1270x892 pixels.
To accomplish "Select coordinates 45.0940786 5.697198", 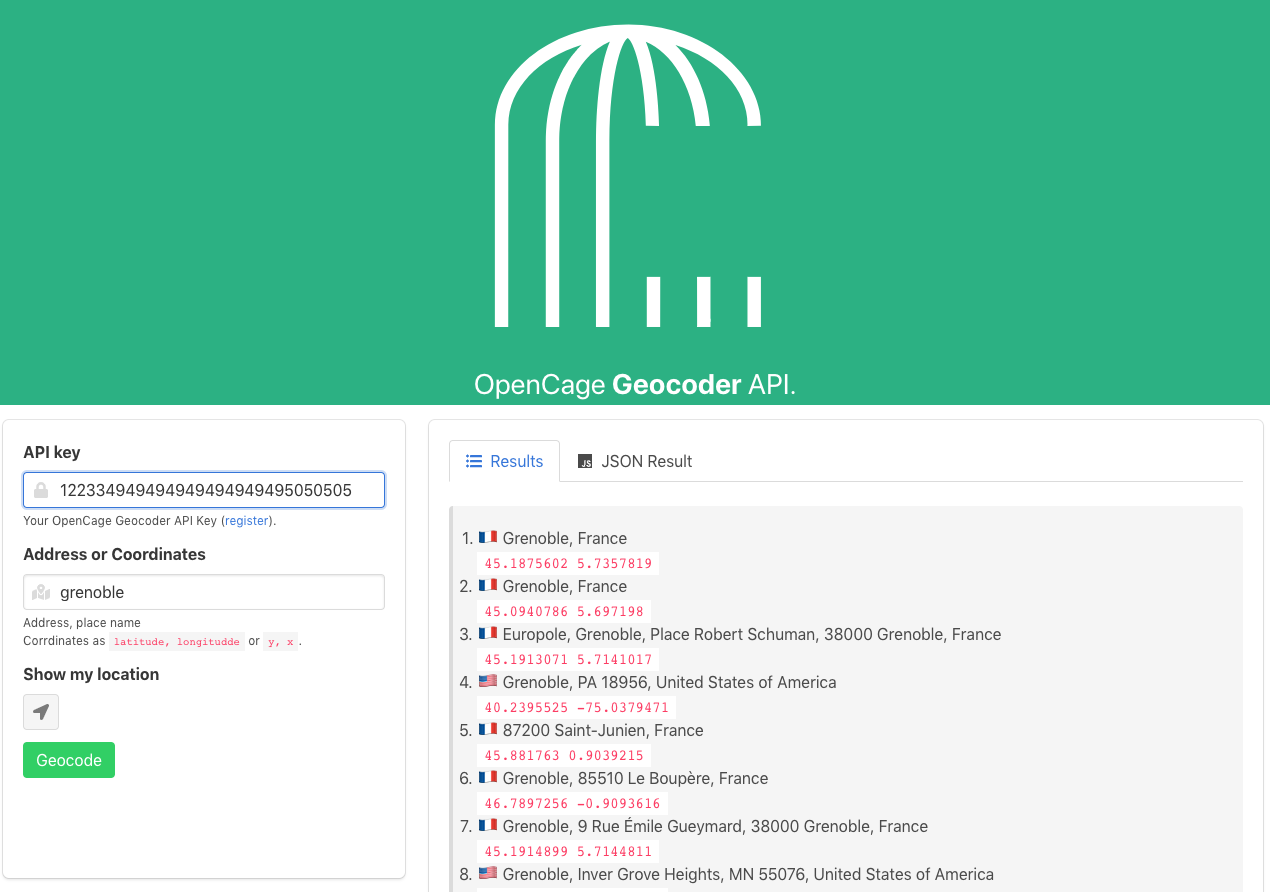I will pos(564,611).
